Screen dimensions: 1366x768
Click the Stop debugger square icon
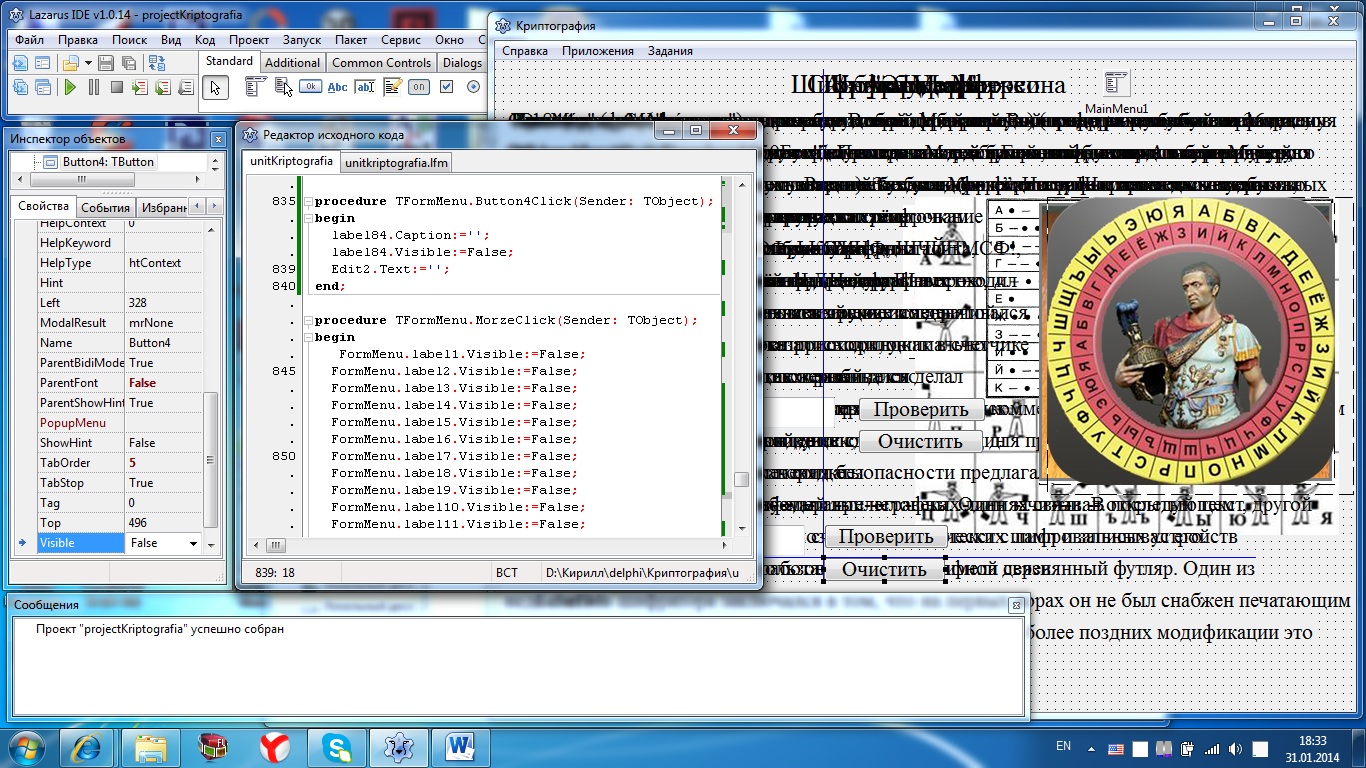point(117,87)
